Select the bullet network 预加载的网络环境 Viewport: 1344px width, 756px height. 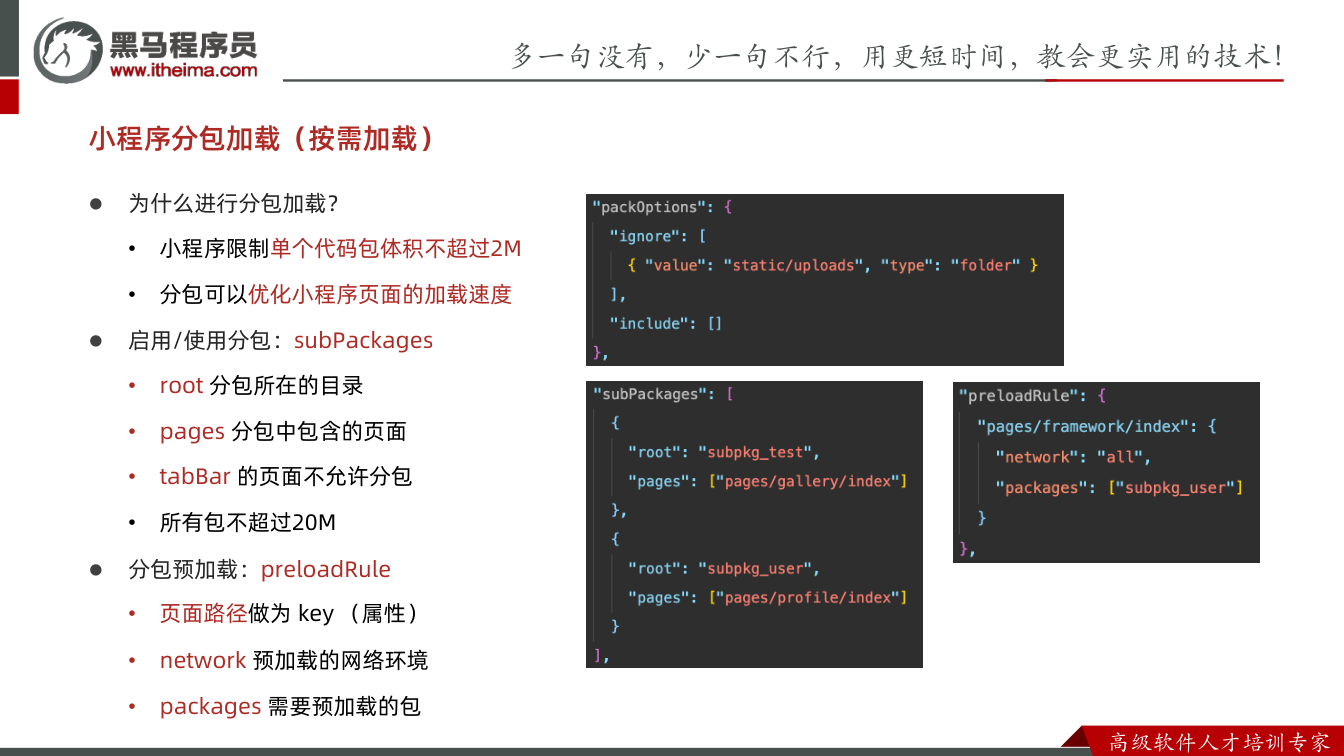(x=293, y=660)
